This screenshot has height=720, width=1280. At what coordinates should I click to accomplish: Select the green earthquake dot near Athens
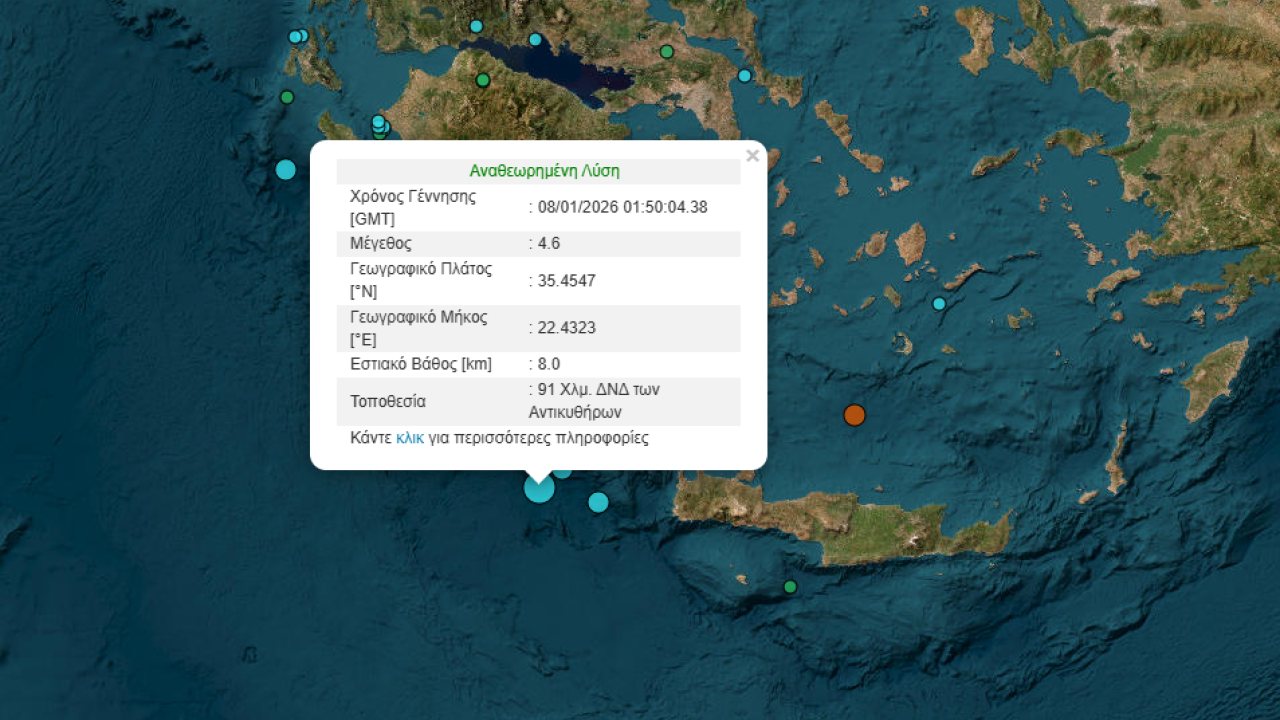pyautogui.click(x=667, y=50)
